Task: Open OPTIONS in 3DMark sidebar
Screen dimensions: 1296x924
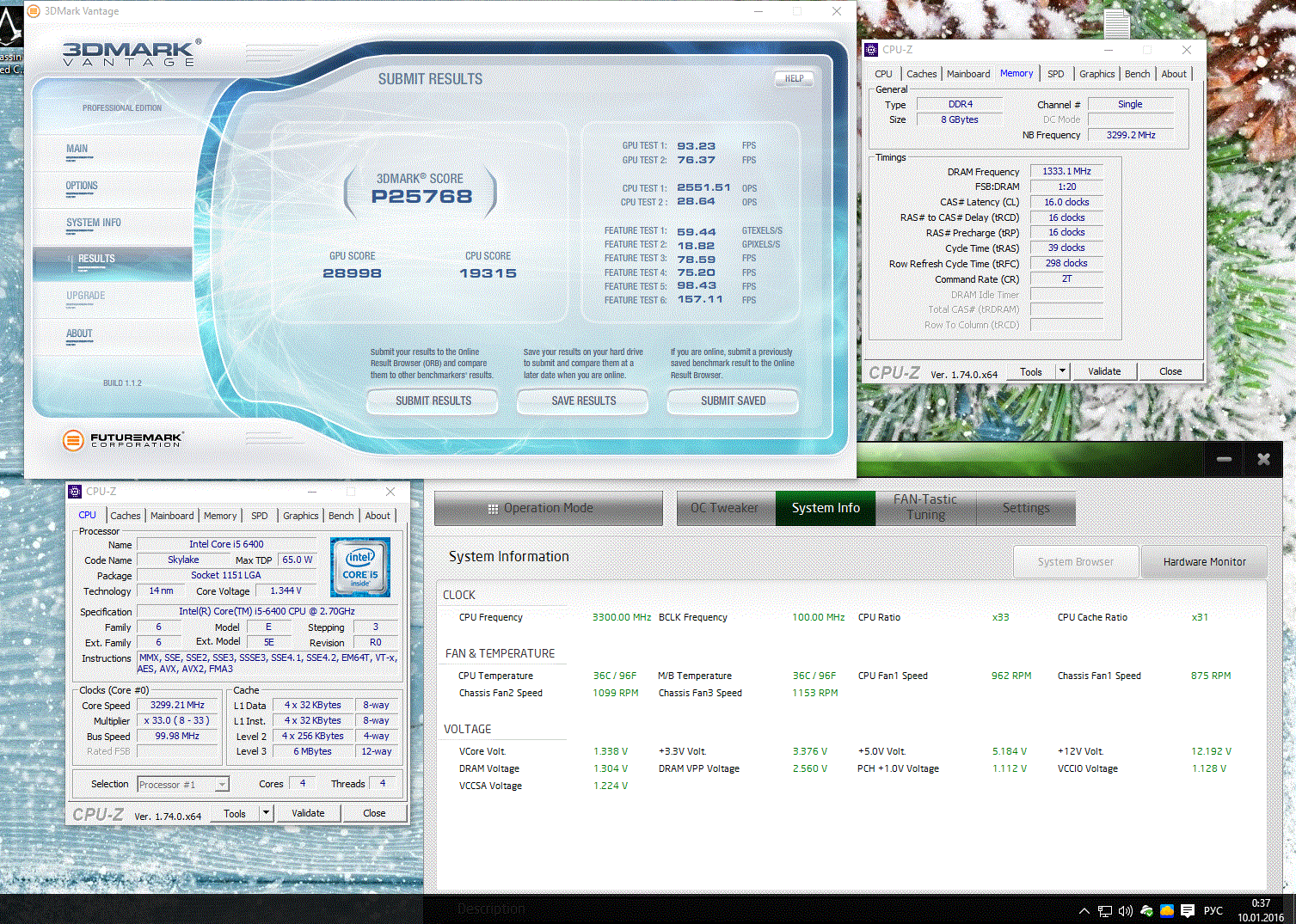Action: coord(82,186)
